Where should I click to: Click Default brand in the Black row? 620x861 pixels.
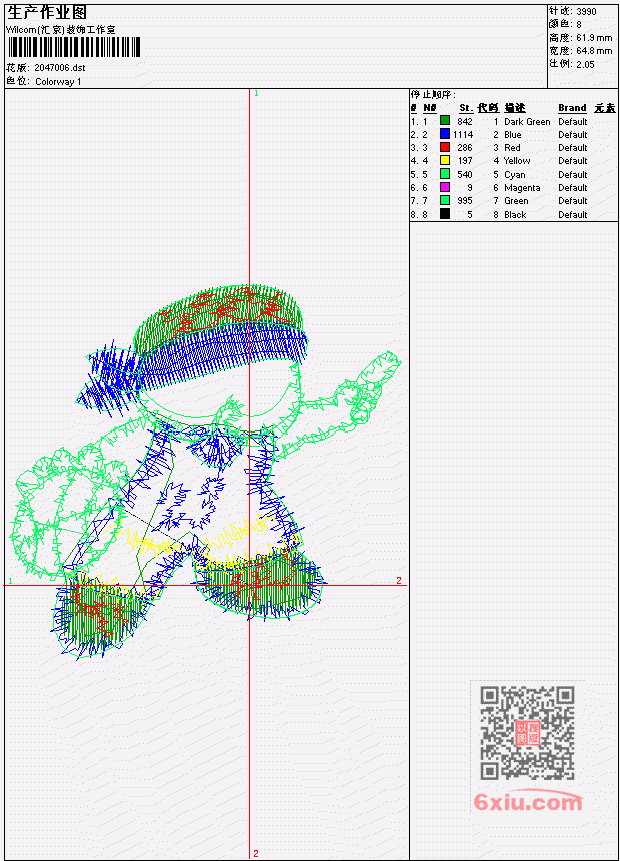coord(573,215)
